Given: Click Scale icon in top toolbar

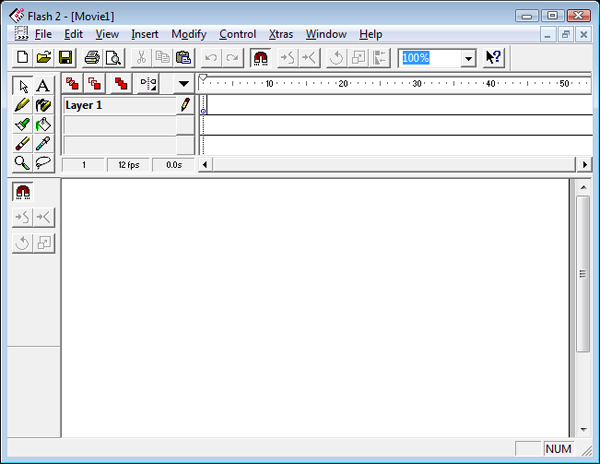Looking at the screenshot, I should pos(358,58).
